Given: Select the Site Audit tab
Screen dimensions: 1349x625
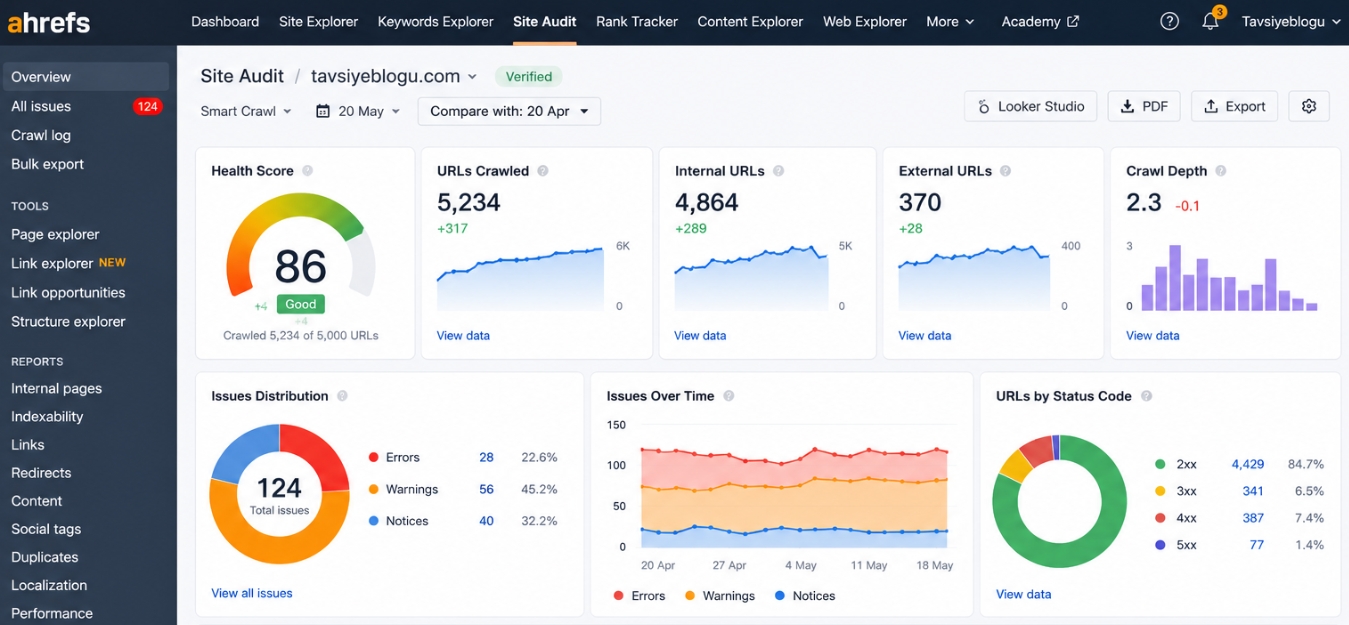Looking at the screenshot, I should (x=544, y=21).
